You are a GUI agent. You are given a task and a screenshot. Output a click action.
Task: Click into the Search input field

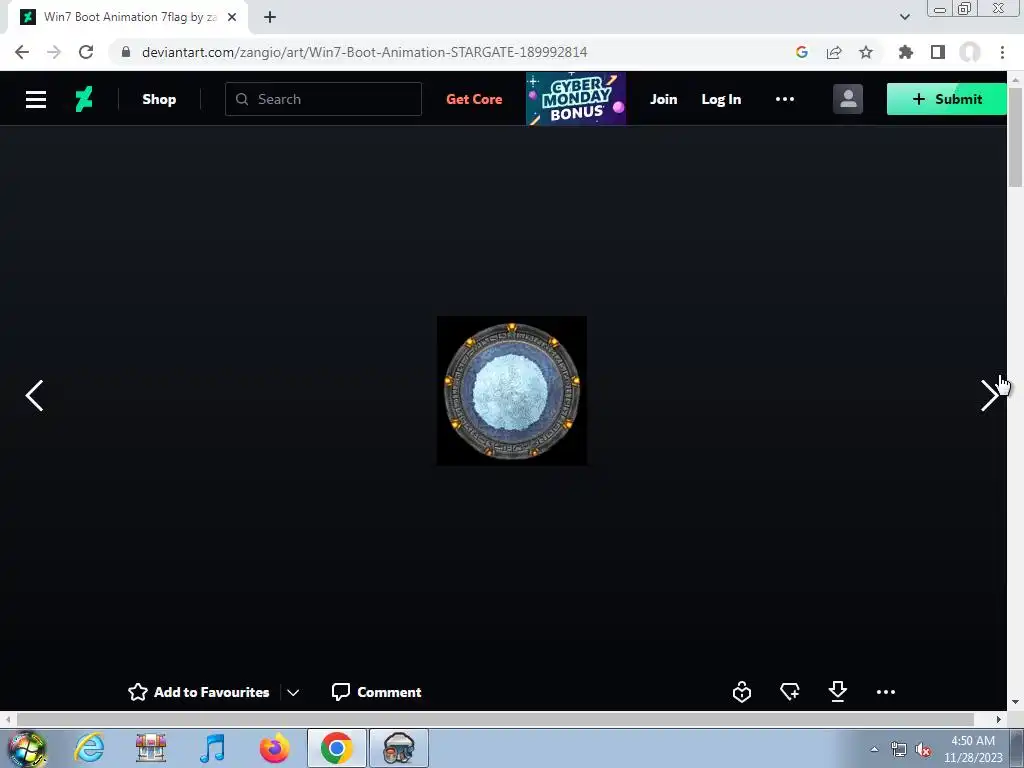click(x=323, y=99)
